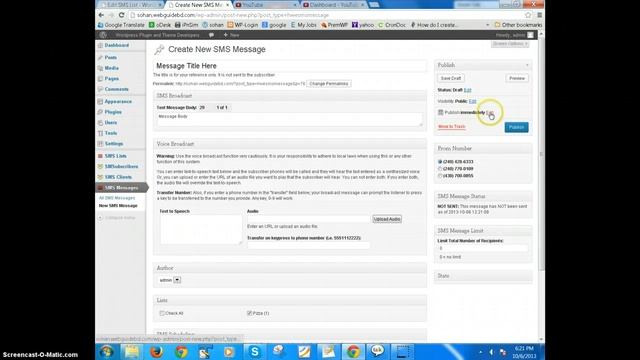Screen dimensions: 640x360
Task: Click the transfer phone number field
Action: point(309,245)
